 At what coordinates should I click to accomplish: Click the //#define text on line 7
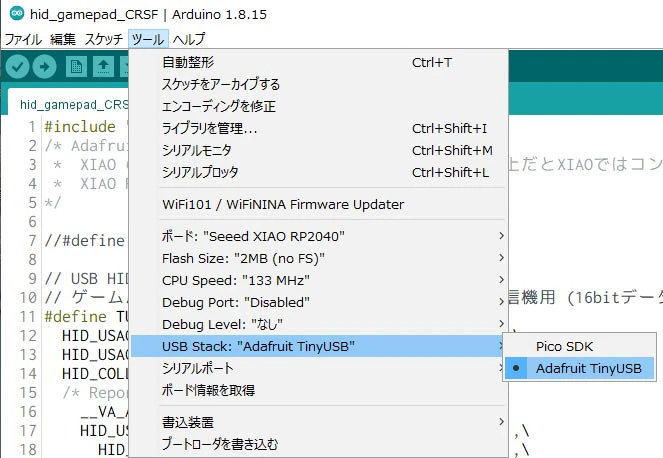(85, 241)
